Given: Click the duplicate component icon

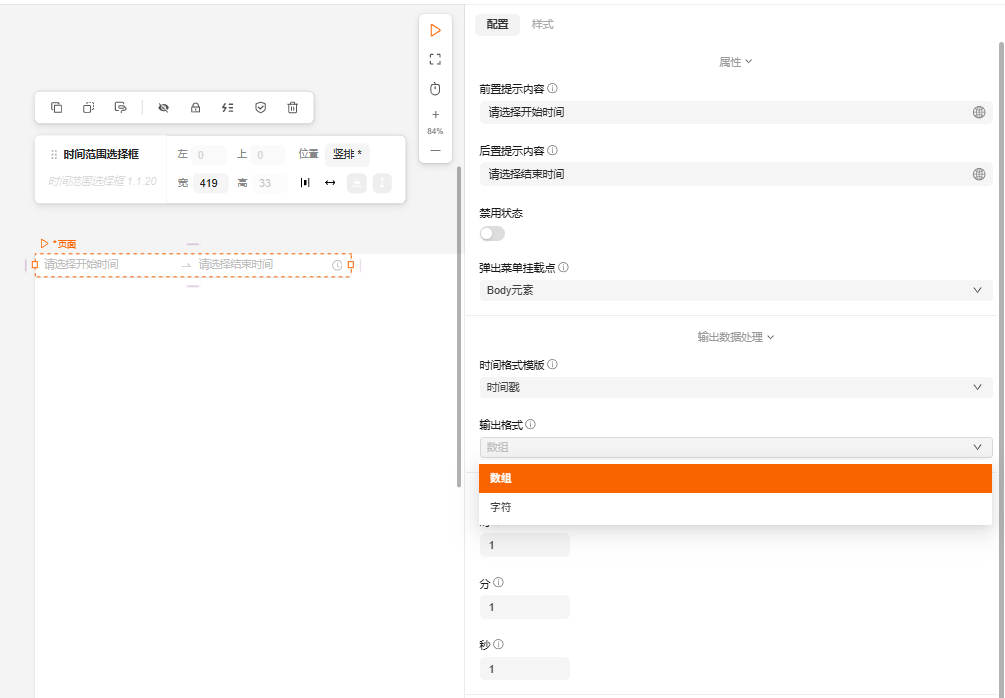Looking at the screenshot, I should point(88,107).
